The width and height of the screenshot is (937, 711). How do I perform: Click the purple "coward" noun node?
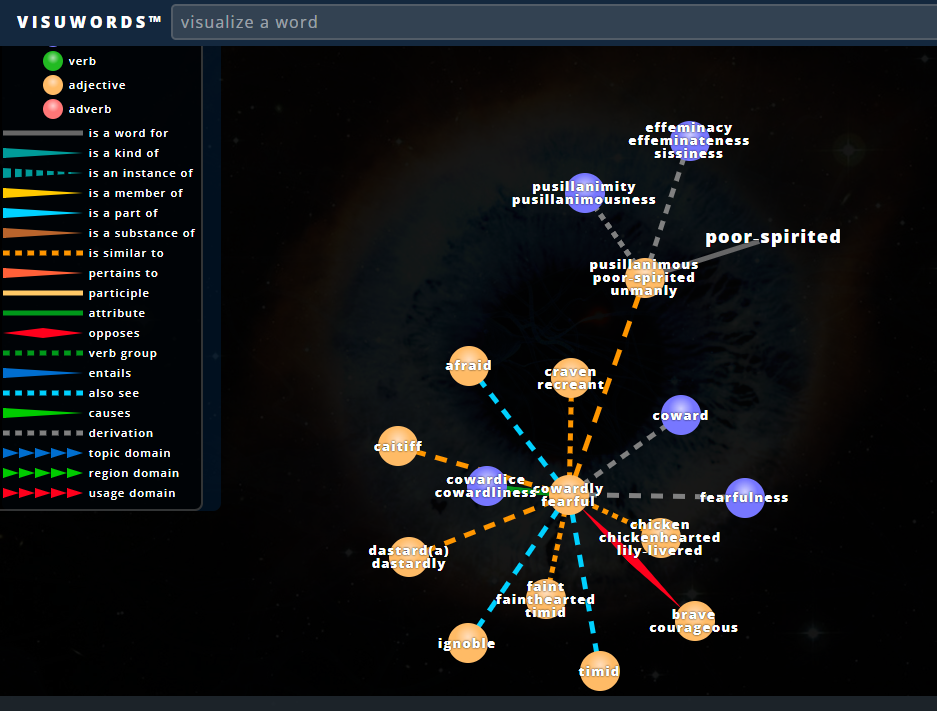[680, 415]
